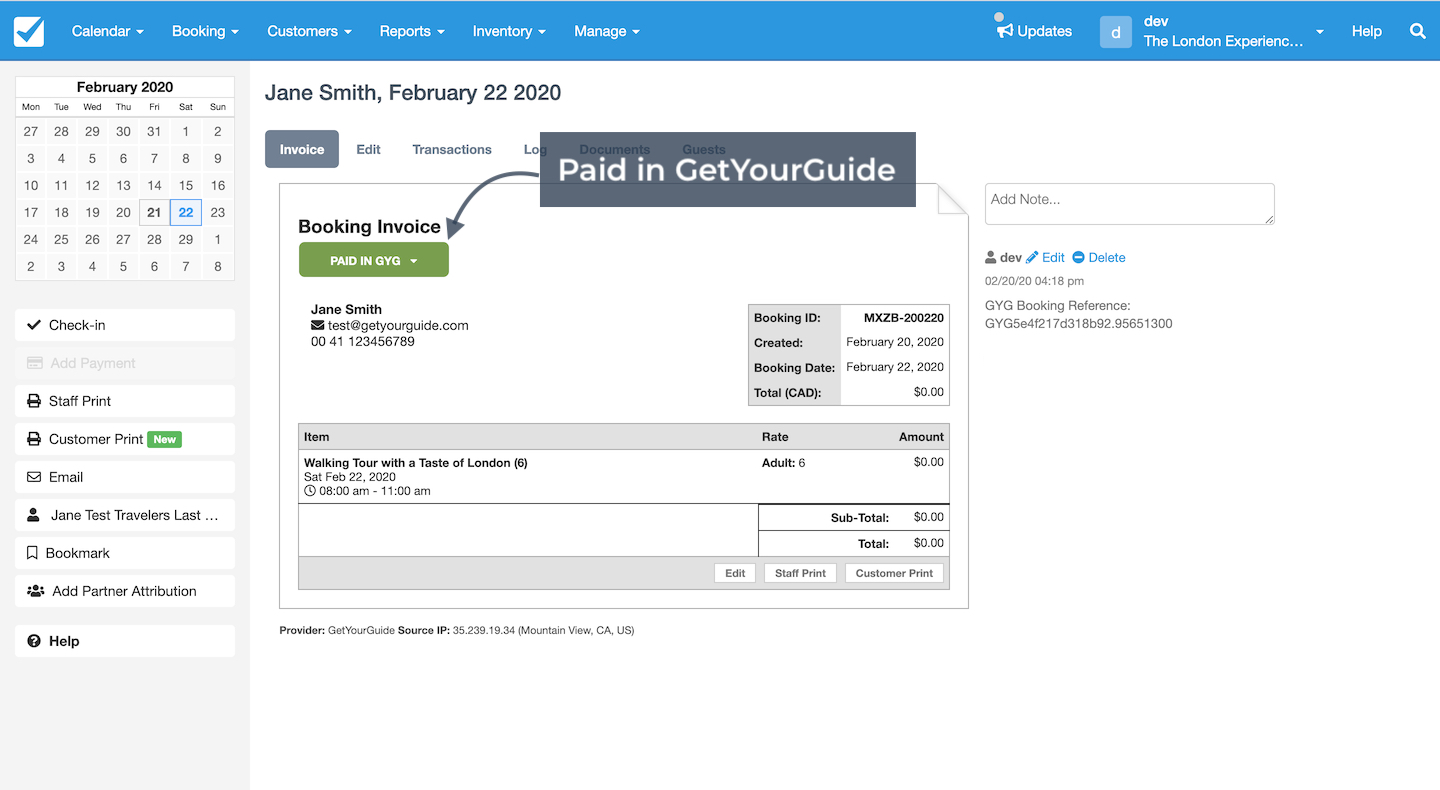Screen dimensions: 1440x790
Task: Open the search magnifier icon
Action: coord(1417,31)
